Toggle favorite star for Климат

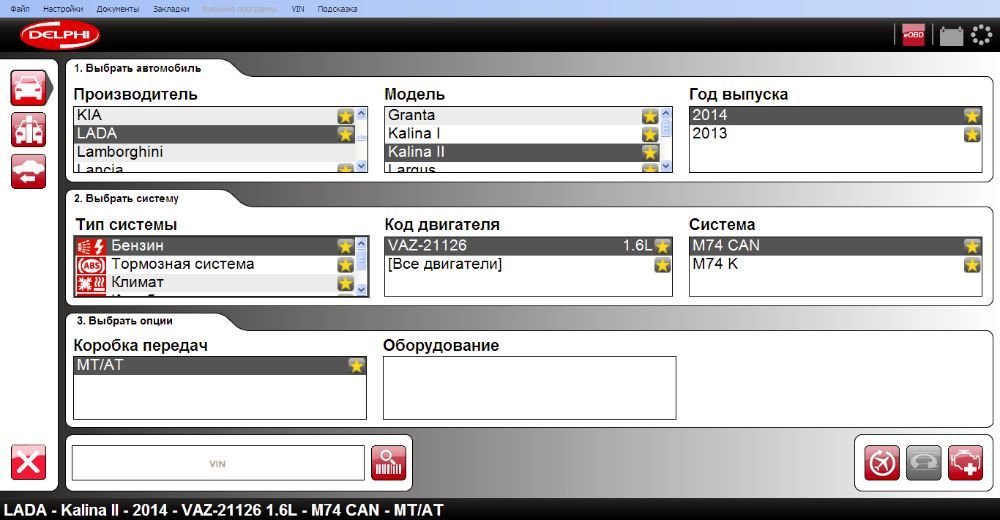pyautogui.click(x=345, y=283)
